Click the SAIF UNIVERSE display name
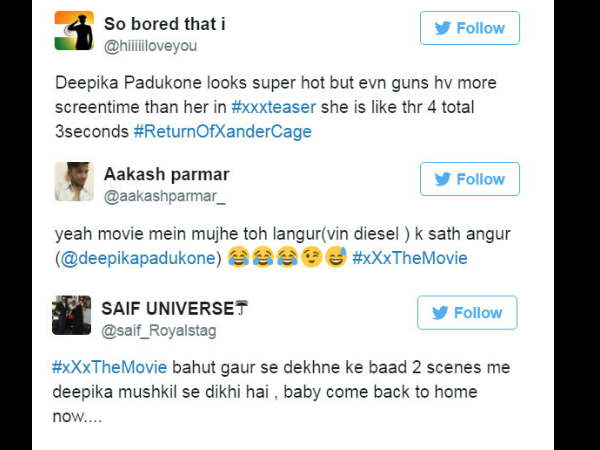Image resolution: width=600 pixels, height=450 pixels. pos(175,308)
